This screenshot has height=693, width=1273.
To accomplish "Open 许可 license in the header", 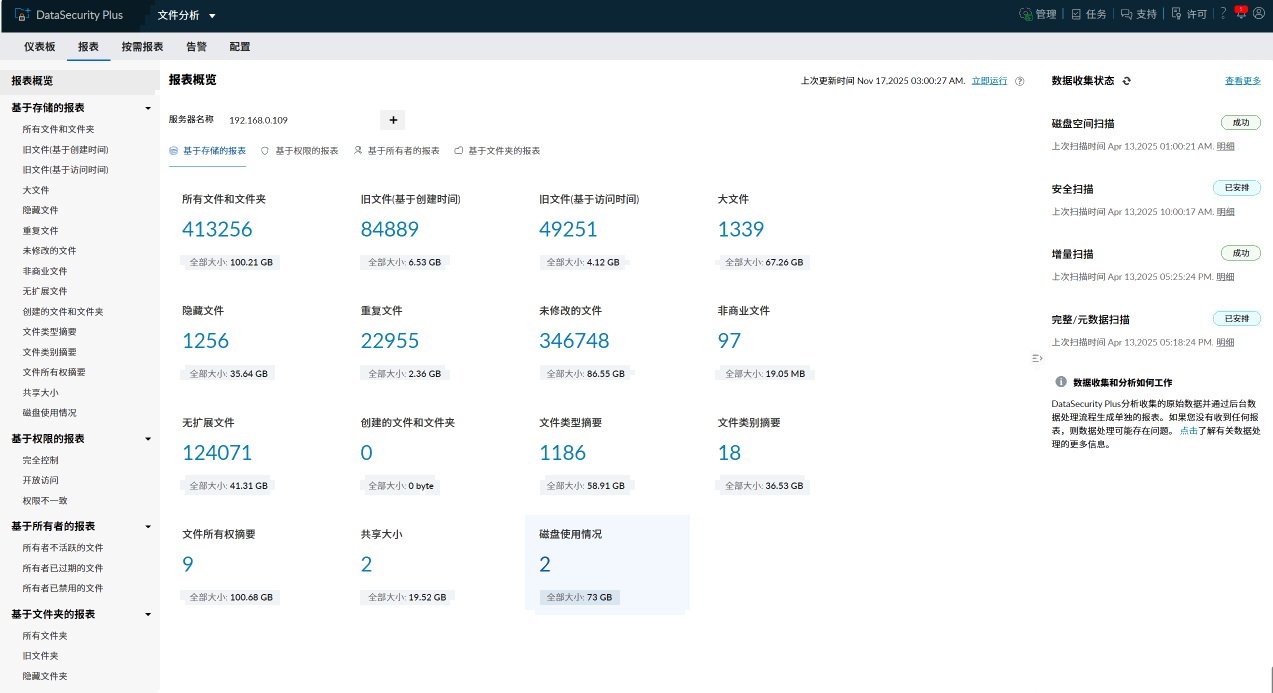I will (1189, 15).
